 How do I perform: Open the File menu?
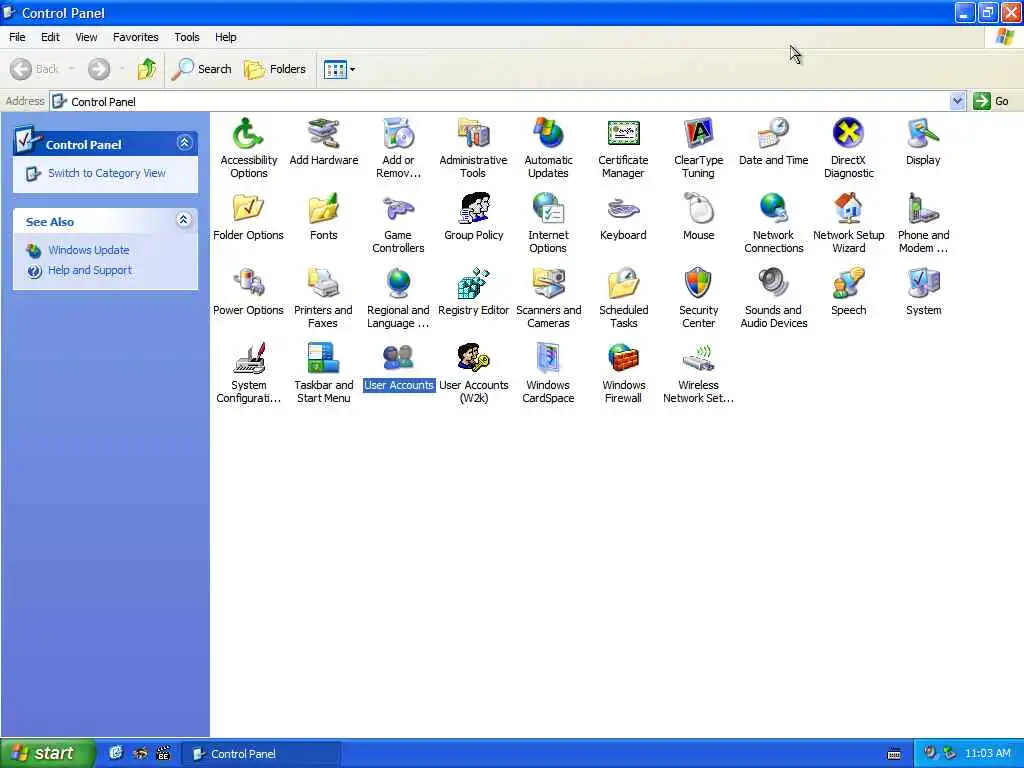coord(18,37)
